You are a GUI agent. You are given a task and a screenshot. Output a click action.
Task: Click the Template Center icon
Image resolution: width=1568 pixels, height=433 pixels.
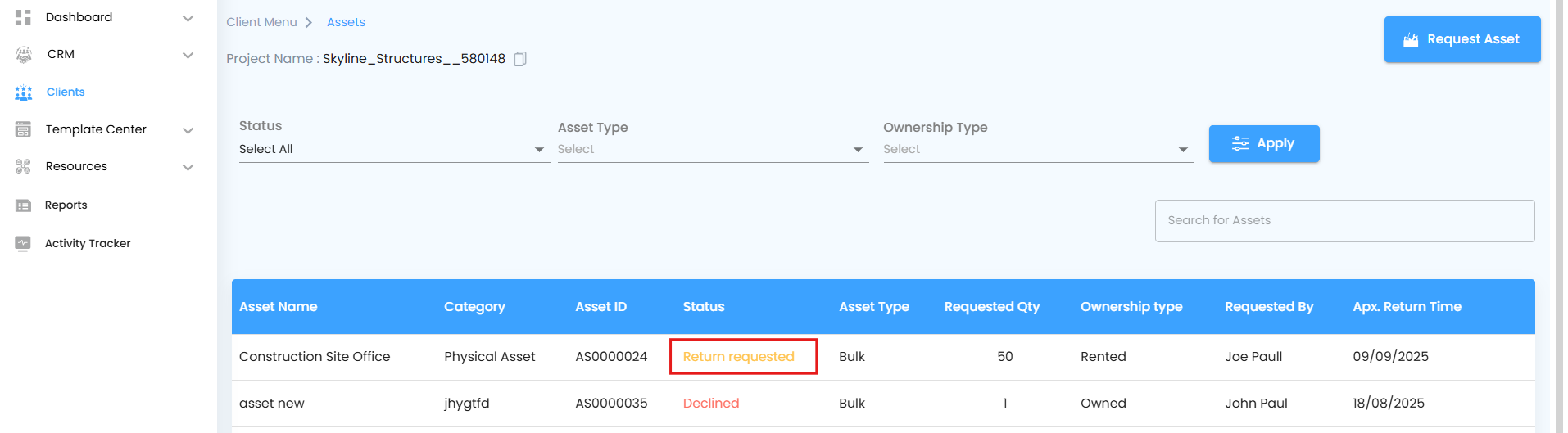23,129
